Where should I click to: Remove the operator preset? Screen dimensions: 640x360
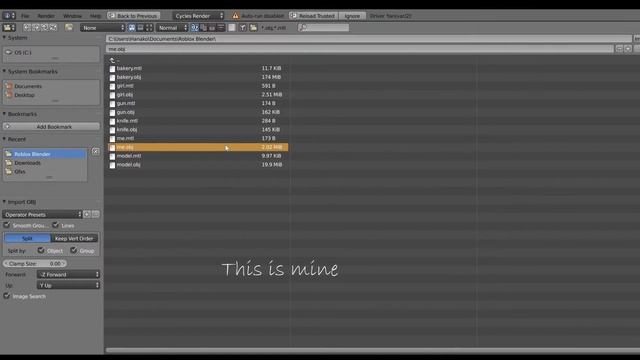96,214
